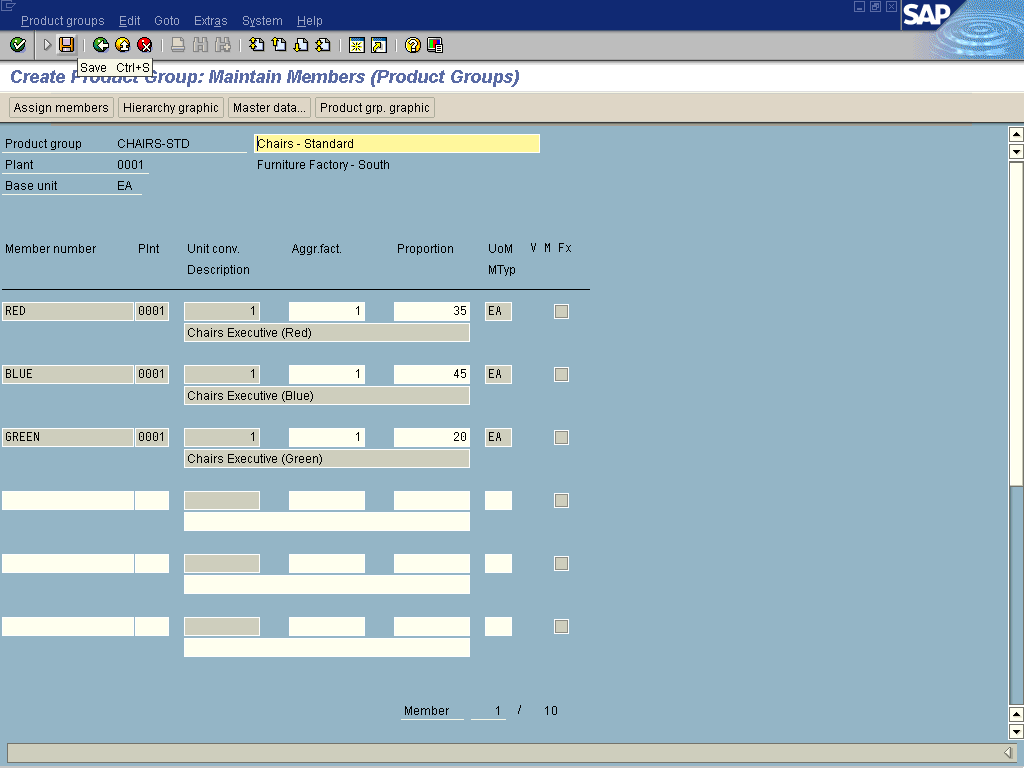
Task: Generate shortcut icon in toolbar
Action: point(379,44)
